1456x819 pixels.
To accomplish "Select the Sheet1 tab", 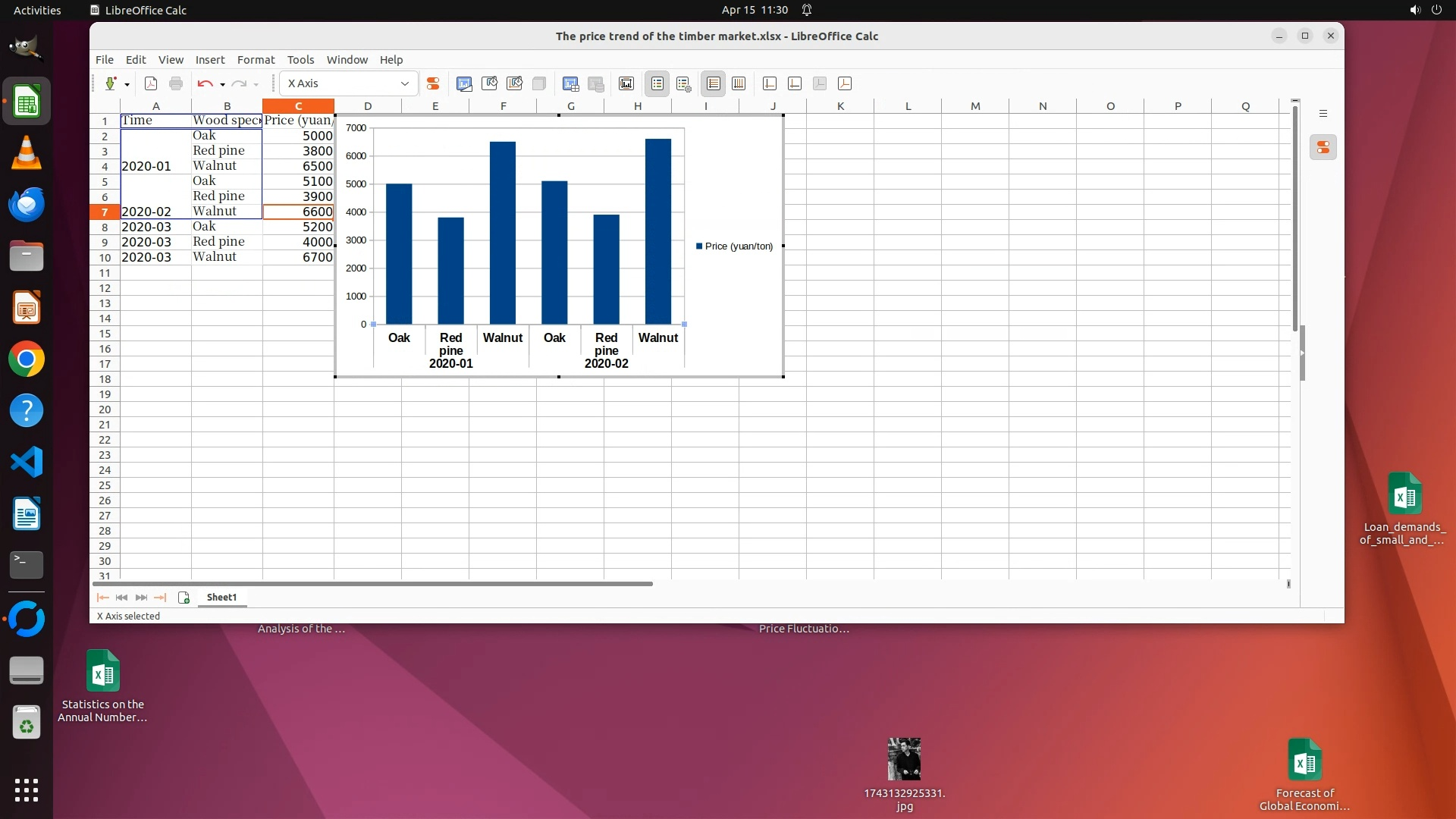I will 221,598.
